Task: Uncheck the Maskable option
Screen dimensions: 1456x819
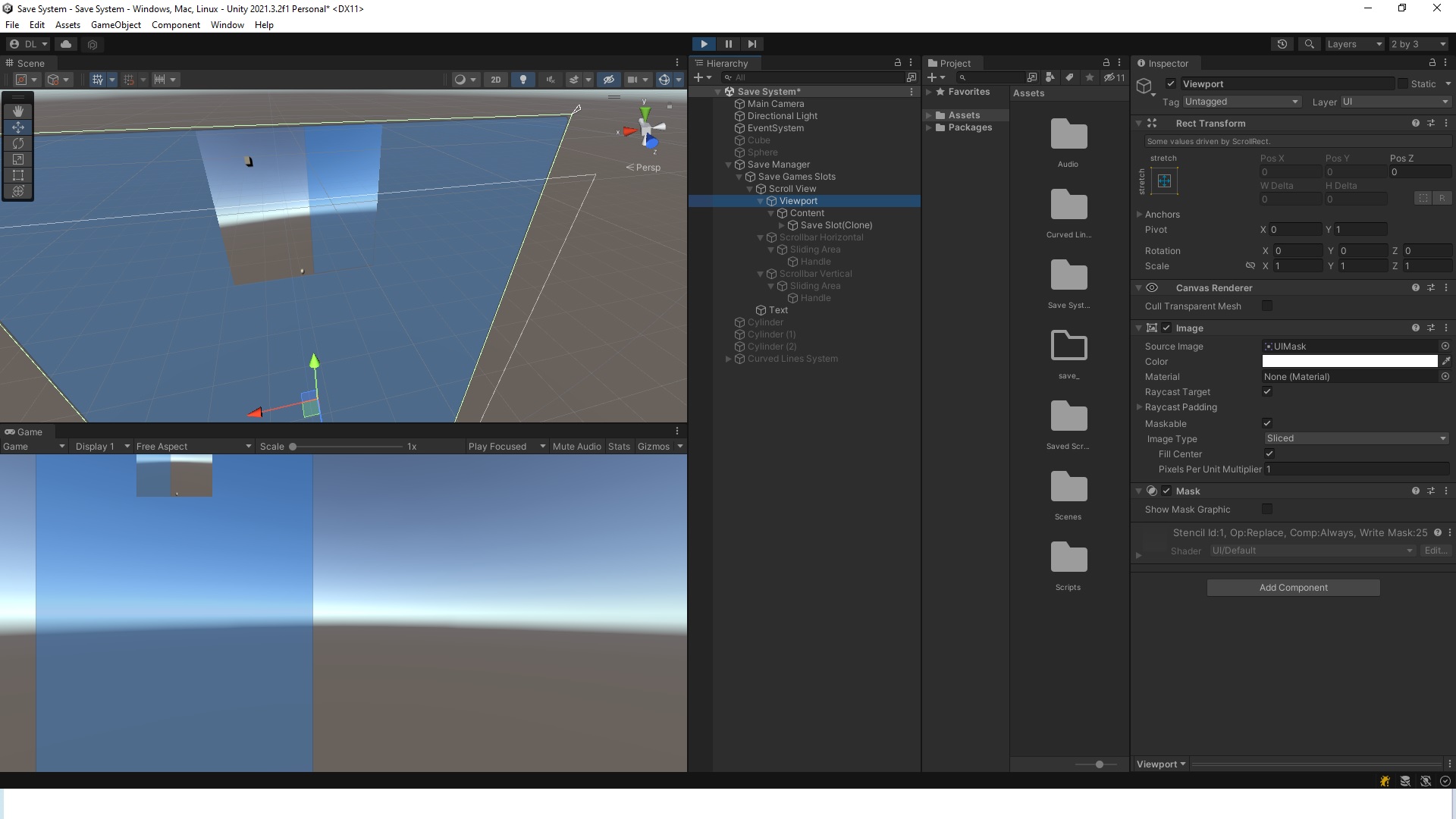Action: click(x=1267, y=423)
